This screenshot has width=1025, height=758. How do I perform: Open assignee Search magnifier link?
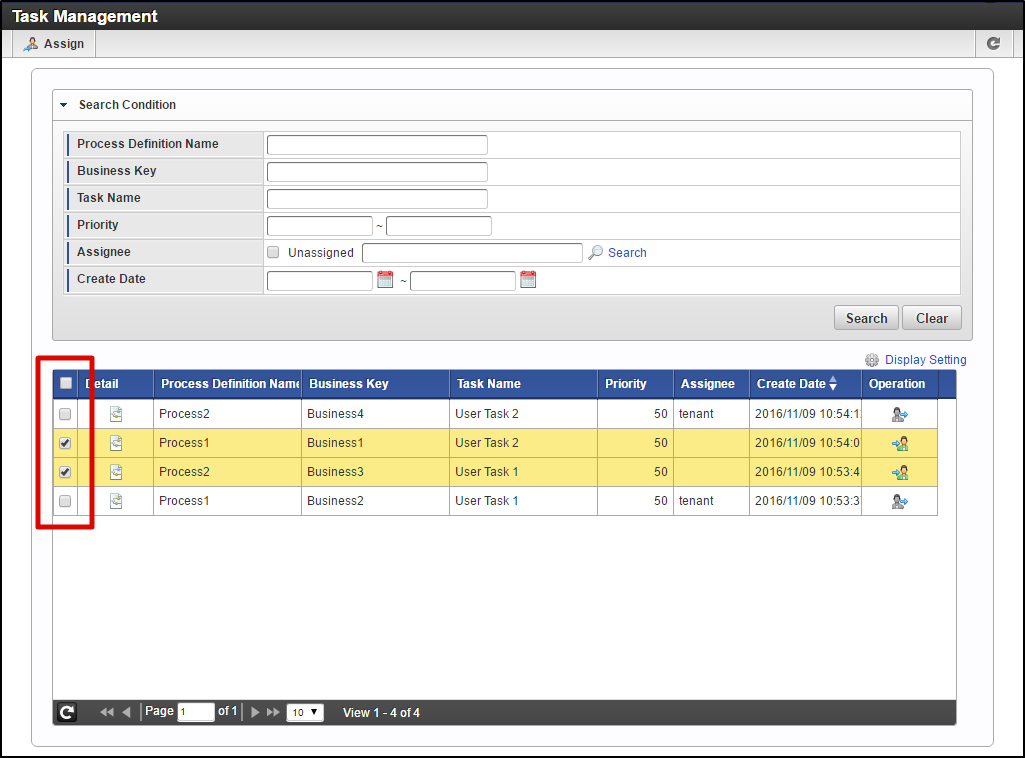618,253
